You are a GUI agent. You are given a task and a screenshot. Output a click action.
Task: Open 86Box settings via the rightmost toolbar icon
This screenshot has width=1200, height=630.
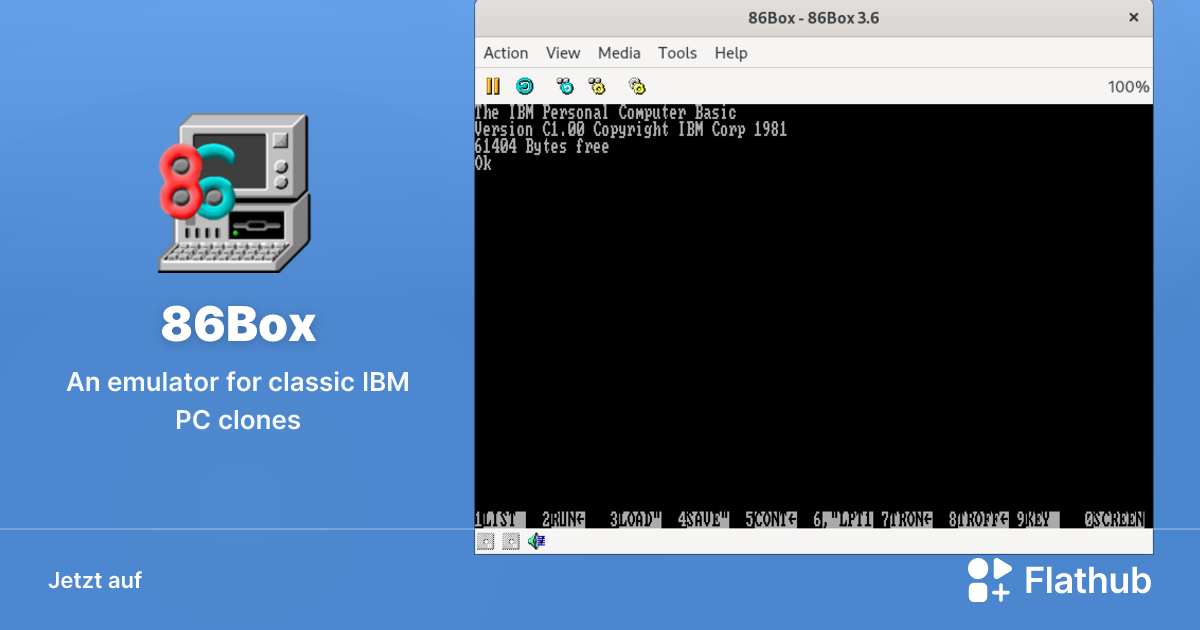click(x=636, y=86)
